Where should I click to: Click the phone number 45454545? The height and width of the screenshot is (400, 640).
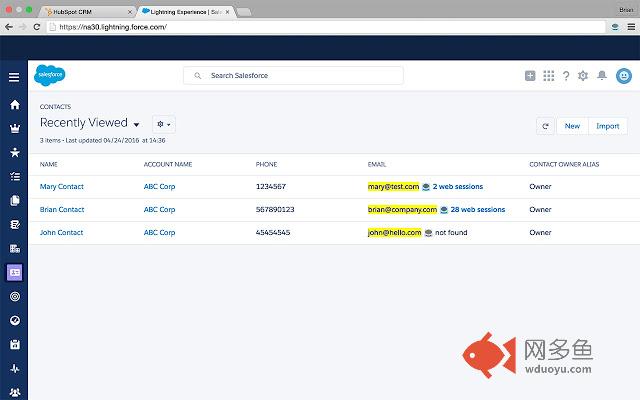(x=273, y=232)
